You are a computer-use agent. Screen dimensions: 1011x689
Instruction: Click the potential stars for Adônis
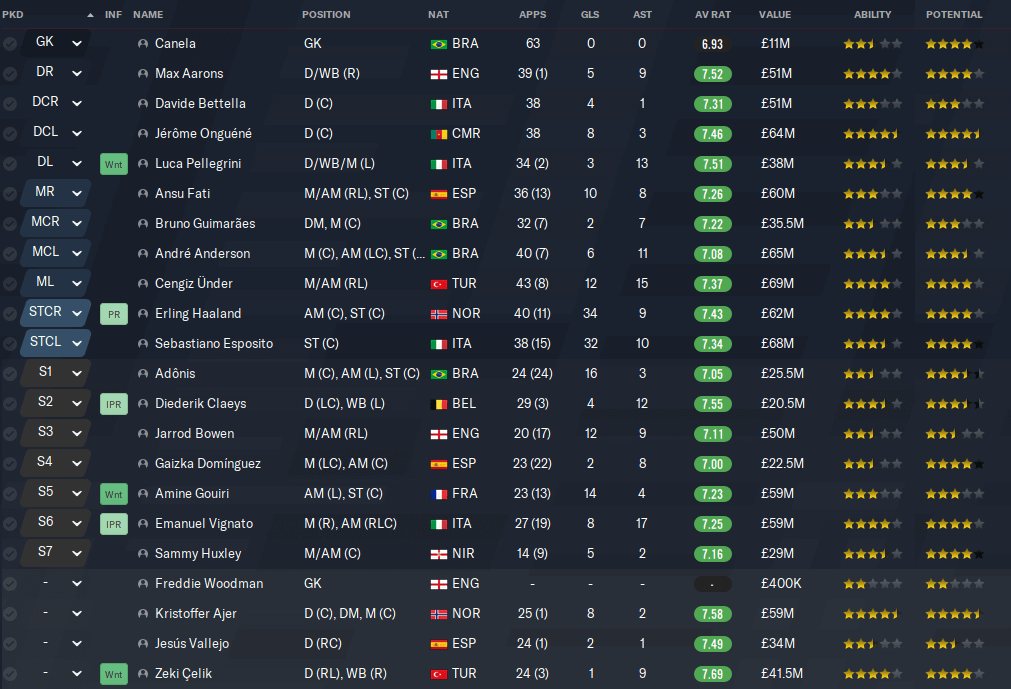(954, 374)
